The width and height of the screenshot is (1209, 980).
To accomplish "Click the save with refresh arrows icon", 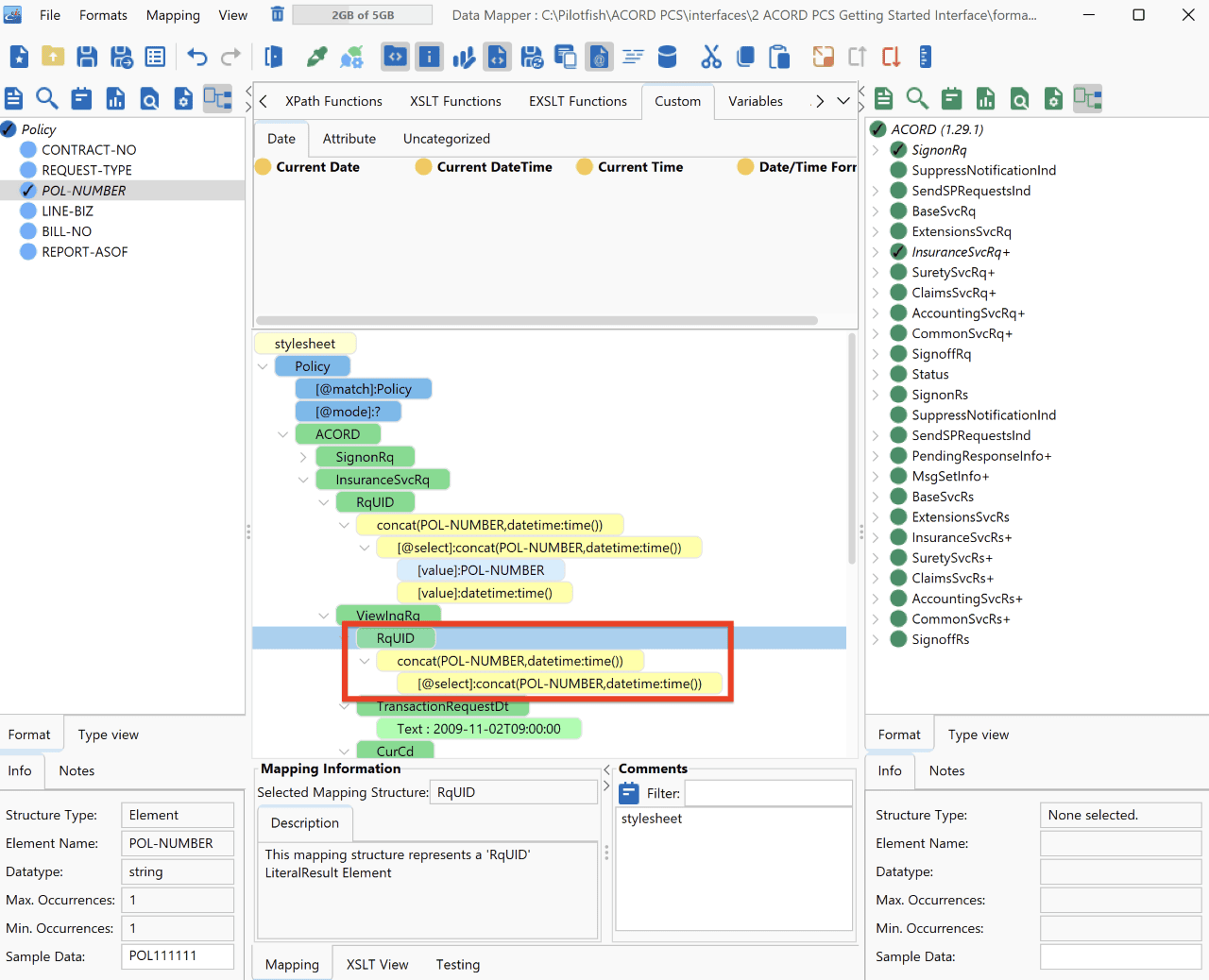I will click(x=532, y=57).
